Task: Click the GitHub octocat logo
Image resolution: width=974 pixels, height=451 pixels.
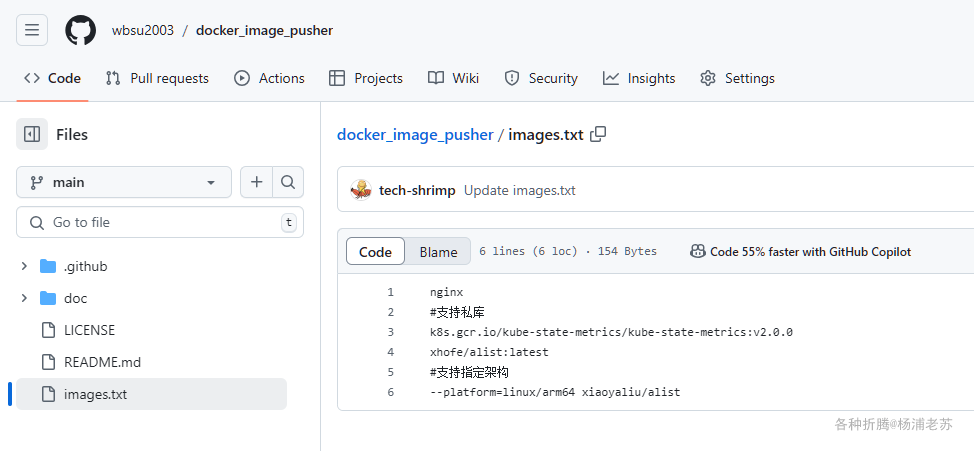Action: coord(81,30)
